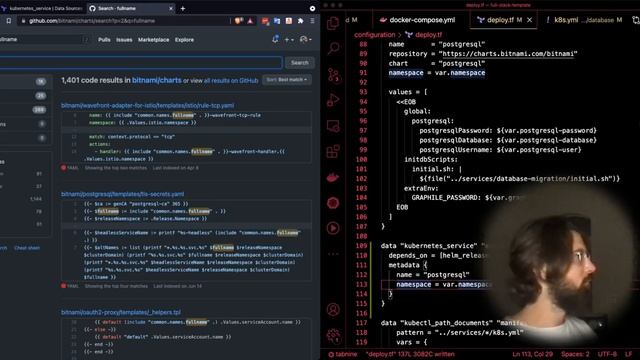The image size is (640, 360).
Task: Click the charts.bitnami.com URL in code
Action: click(x=508, y=53)
